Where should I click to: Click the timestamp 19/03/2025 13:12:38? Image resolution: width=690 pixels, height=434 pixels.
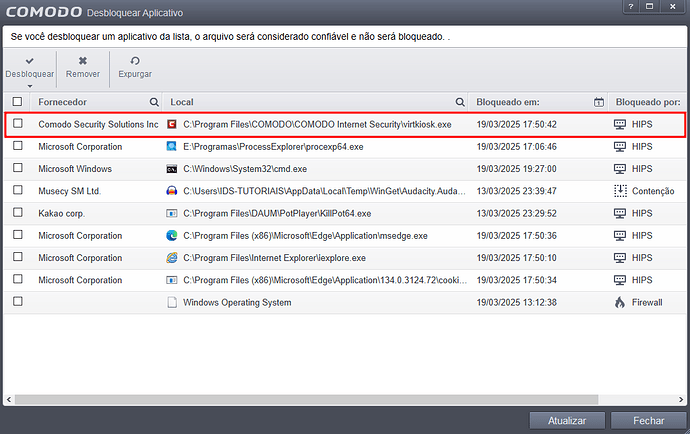(517, 302)
